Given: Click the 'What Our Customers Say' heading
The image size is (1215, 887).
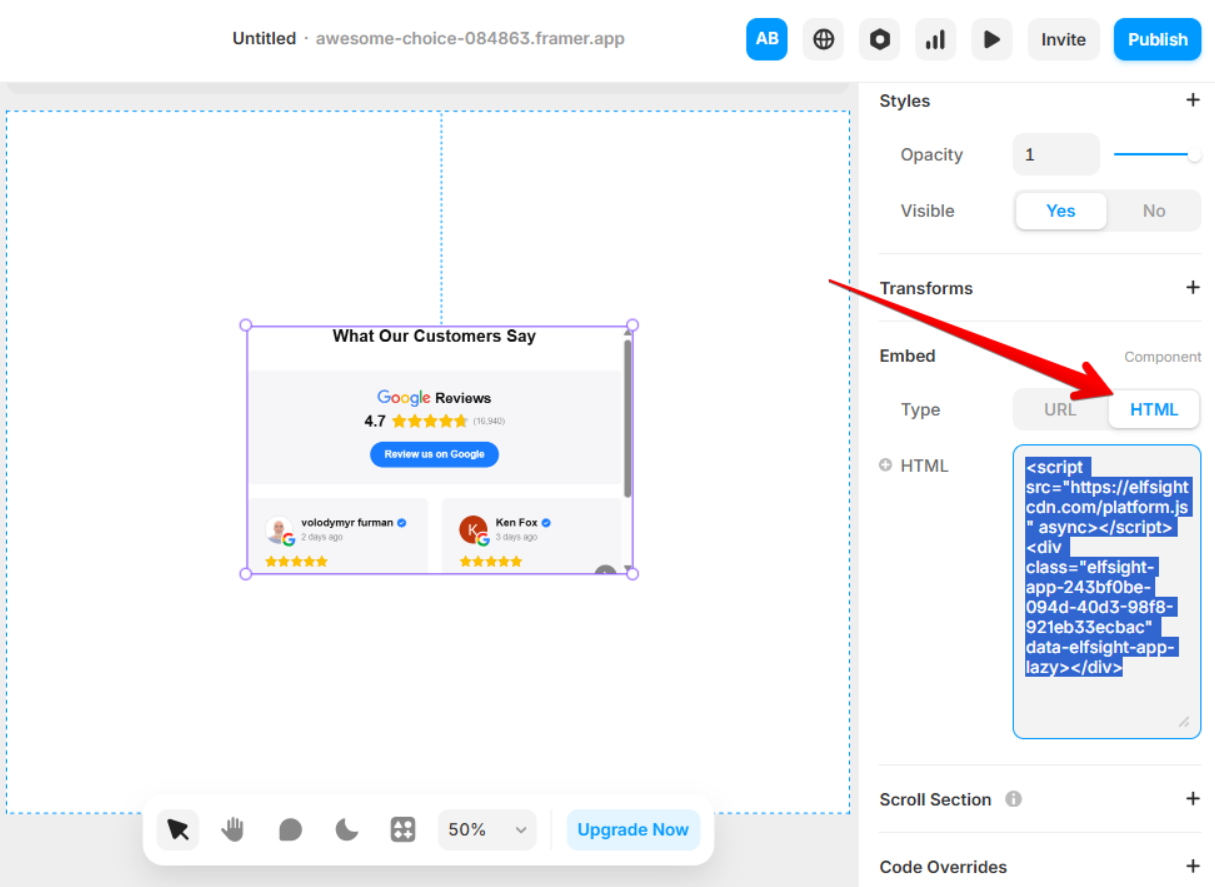Looking at the screenshot, I should click(434, 336).
